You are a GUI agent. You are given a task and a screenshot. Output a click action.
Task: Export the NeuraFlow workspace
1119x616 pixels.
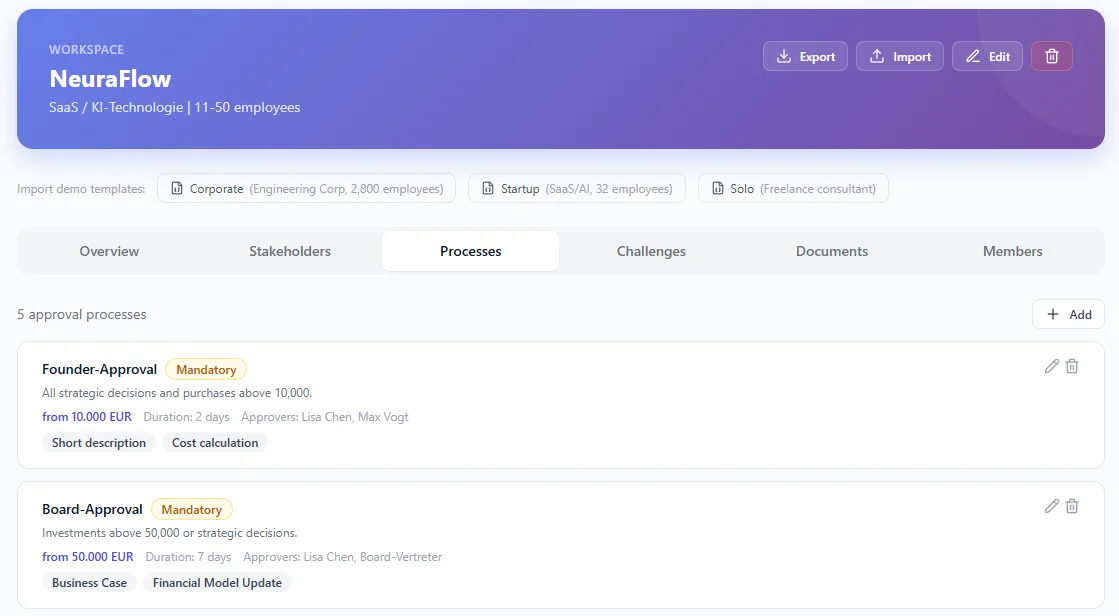coord(805,57)
